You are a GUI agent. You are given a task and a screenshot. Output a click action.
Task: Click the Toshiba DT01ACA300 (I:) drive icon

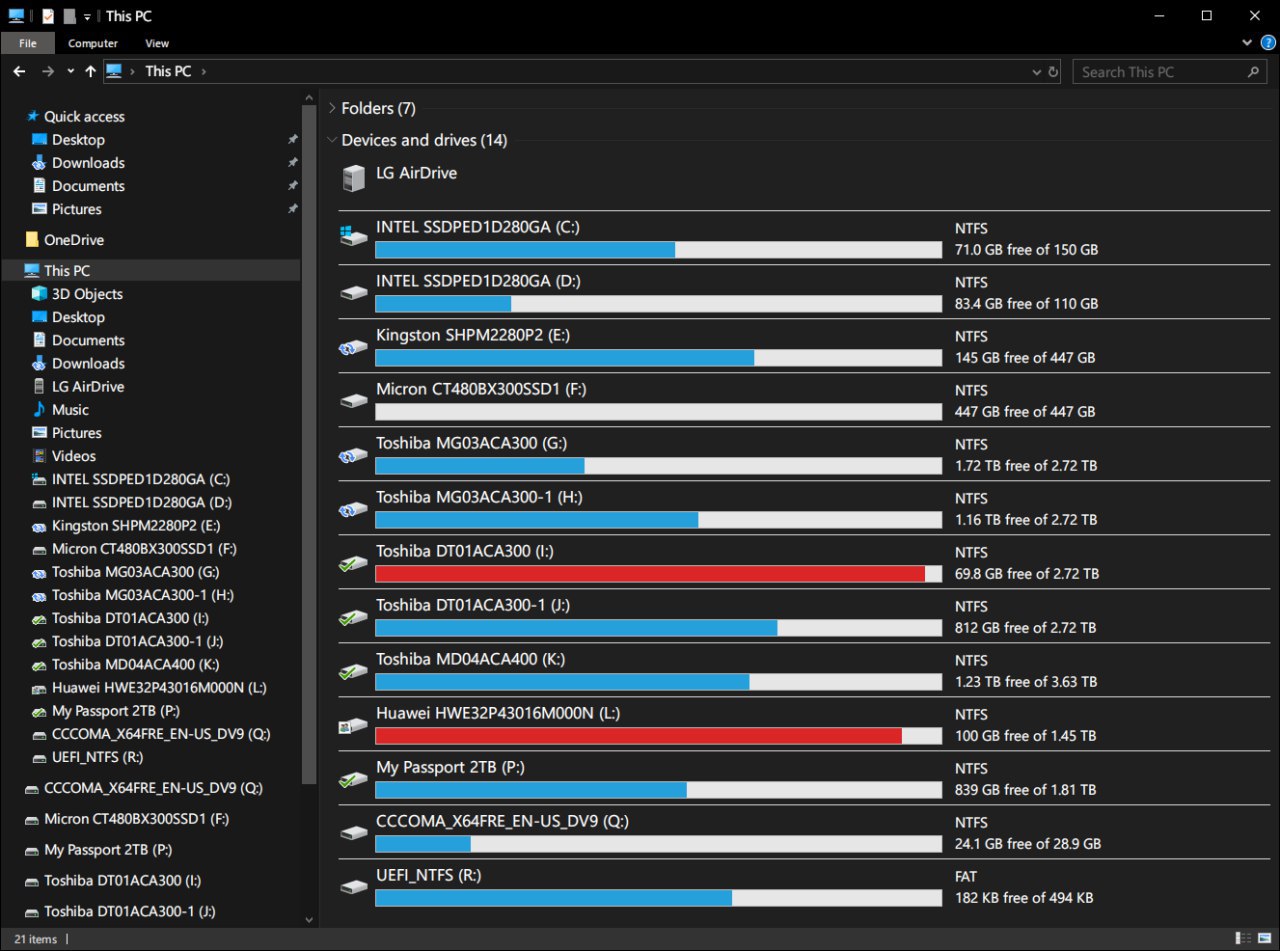point(354,564)
